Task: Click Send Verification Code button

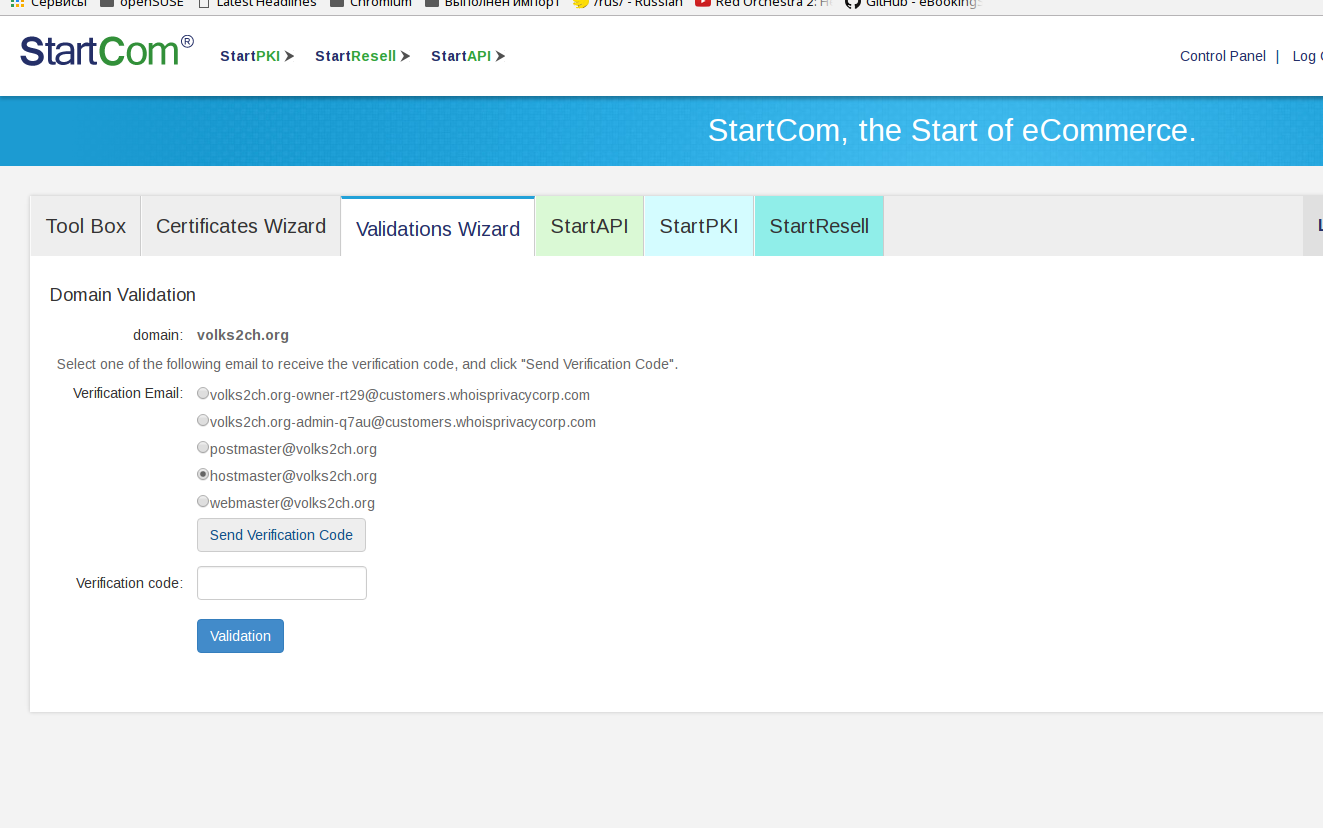Action: (x=281, y=535)
